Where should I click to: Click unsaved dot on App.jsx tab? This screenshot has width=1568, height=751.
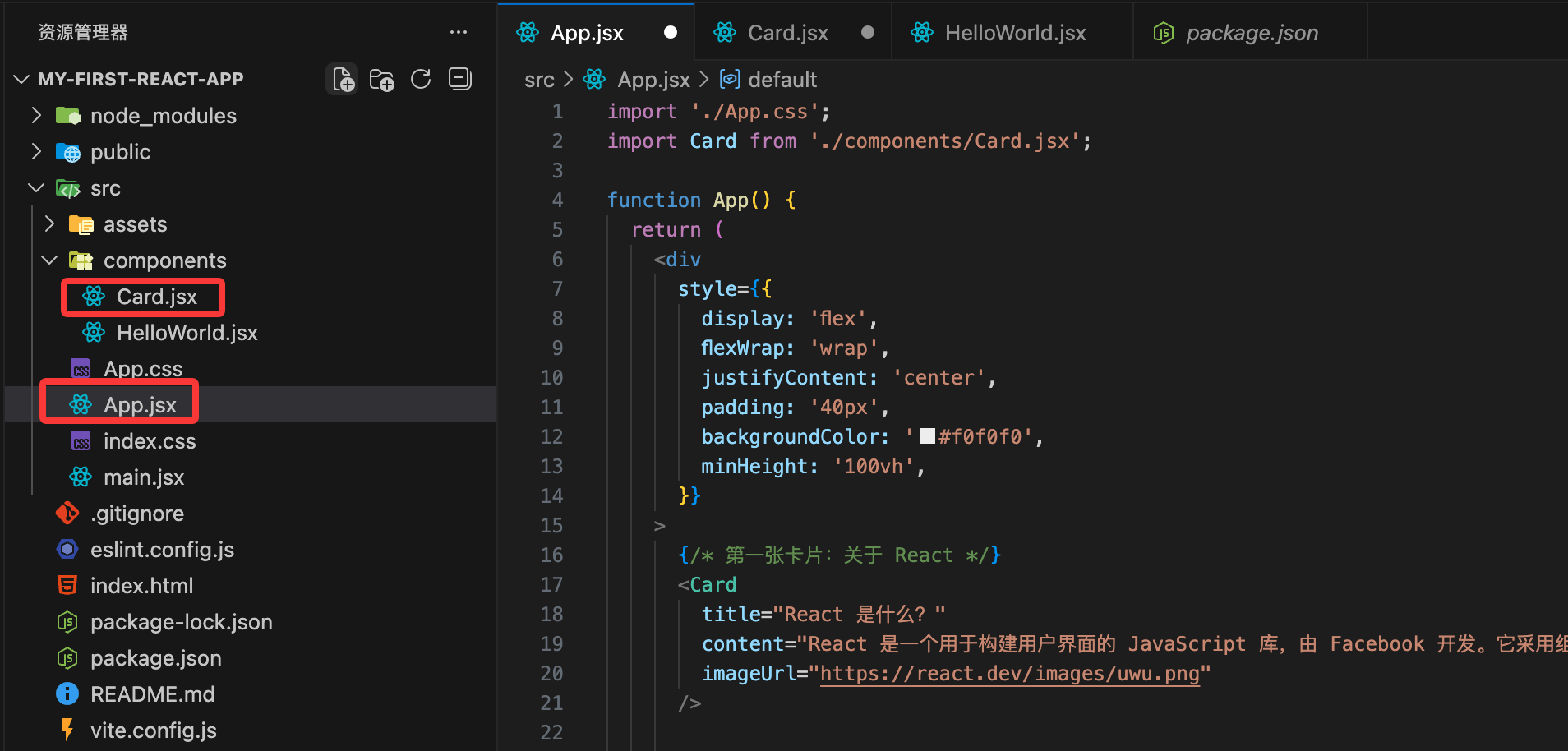pyautogui.click(x=671, y=33)
